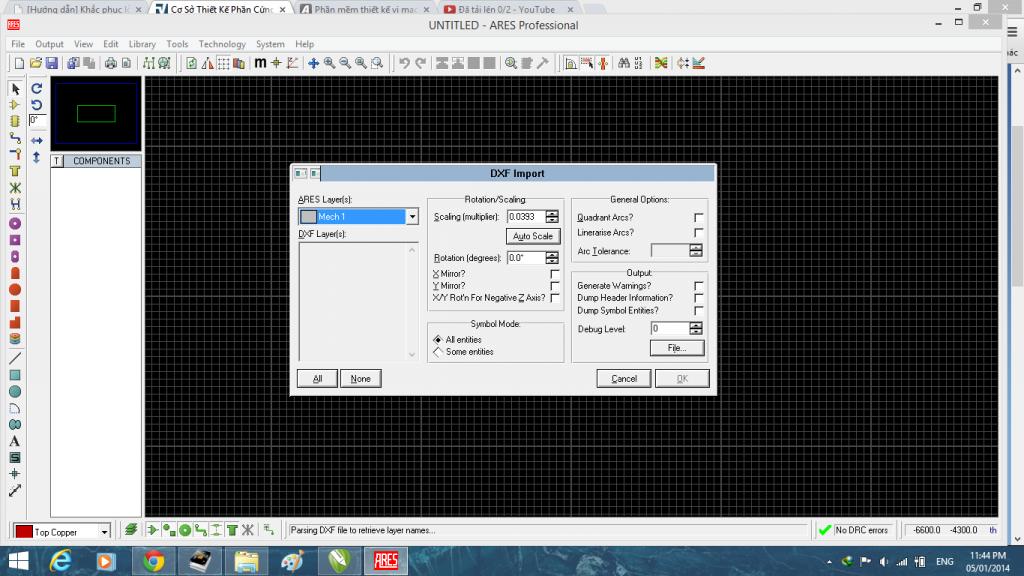This screenshot has height=576, width=1024.
Task: Click the None layers button
Action: click(x=360, y=379)
